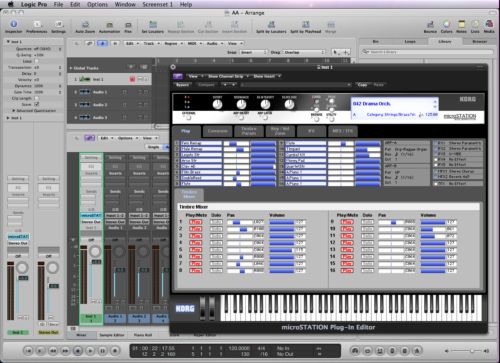
Task: Open the Show Channel Strip dropdown
Action: point(228,76)
